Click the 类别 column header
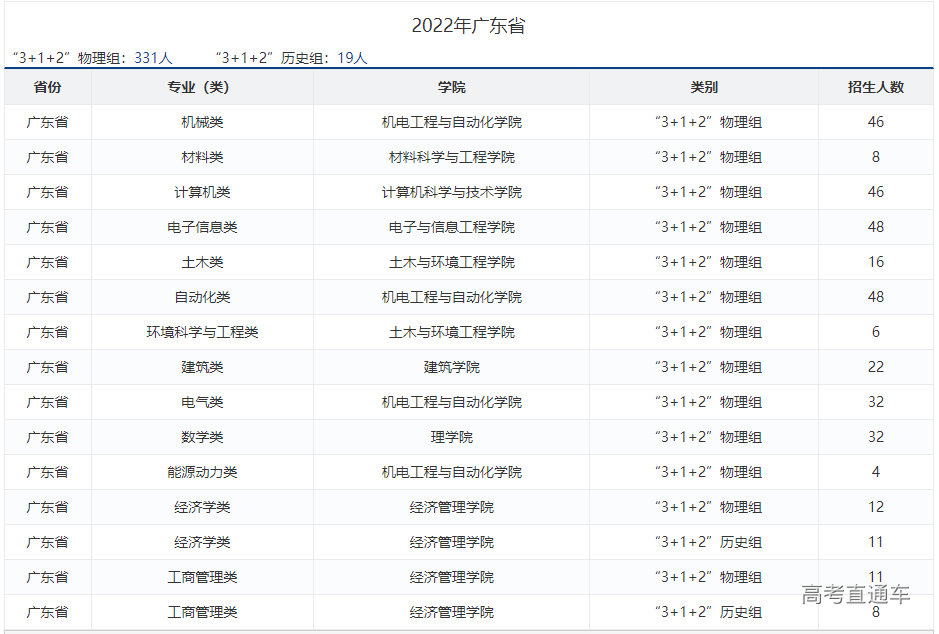This screenshot has height=634, width=939. [703, 87]
